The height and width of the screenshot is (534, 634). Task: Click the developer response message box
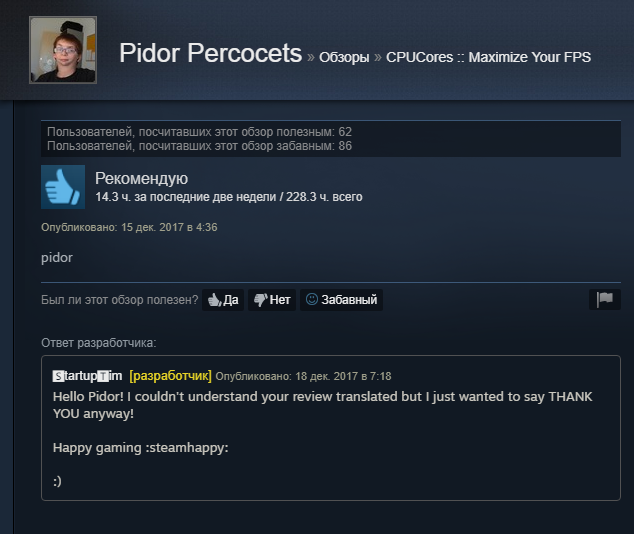331,428
